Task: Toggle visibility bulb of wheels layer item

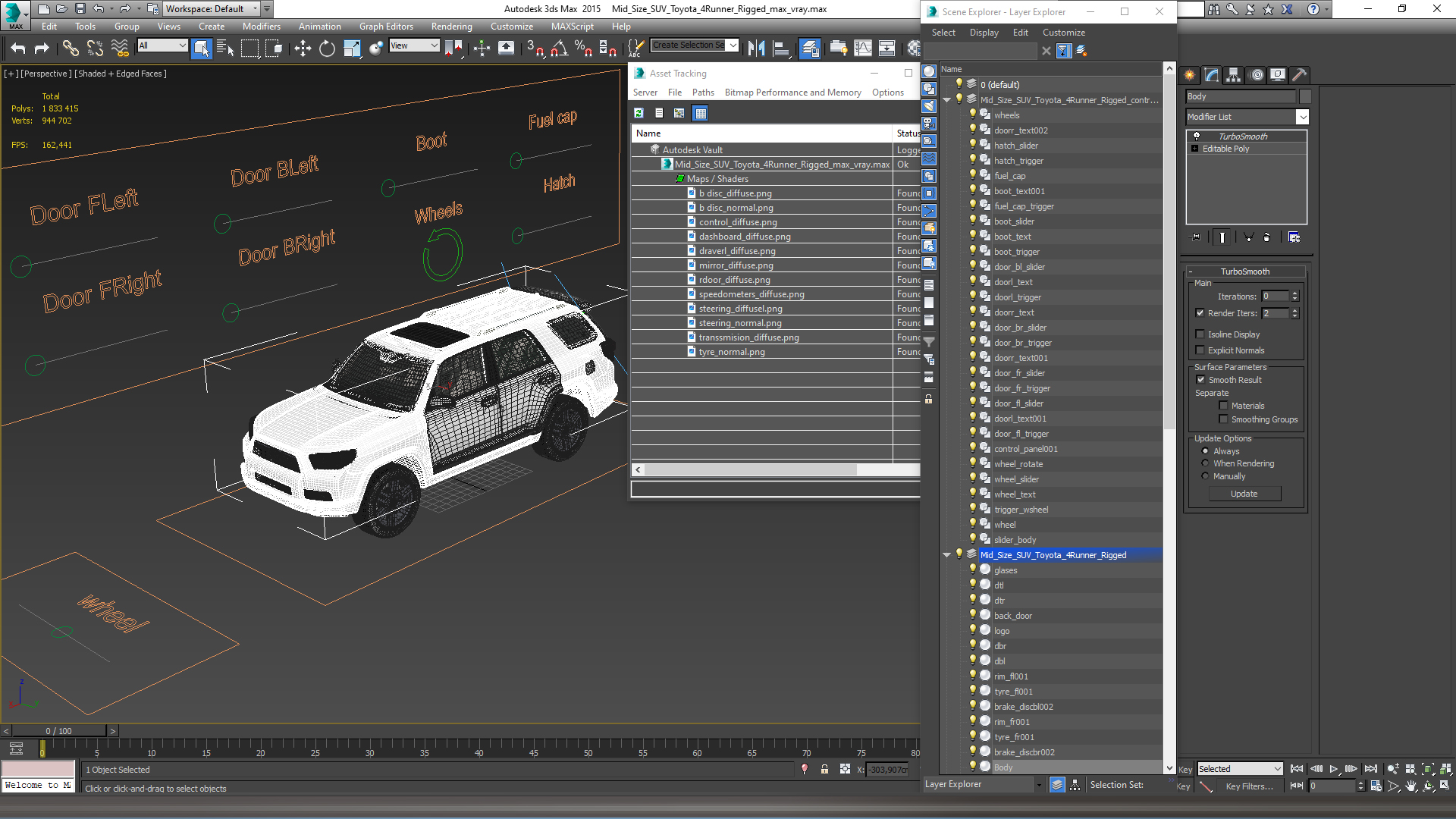Action: (973, 115)
